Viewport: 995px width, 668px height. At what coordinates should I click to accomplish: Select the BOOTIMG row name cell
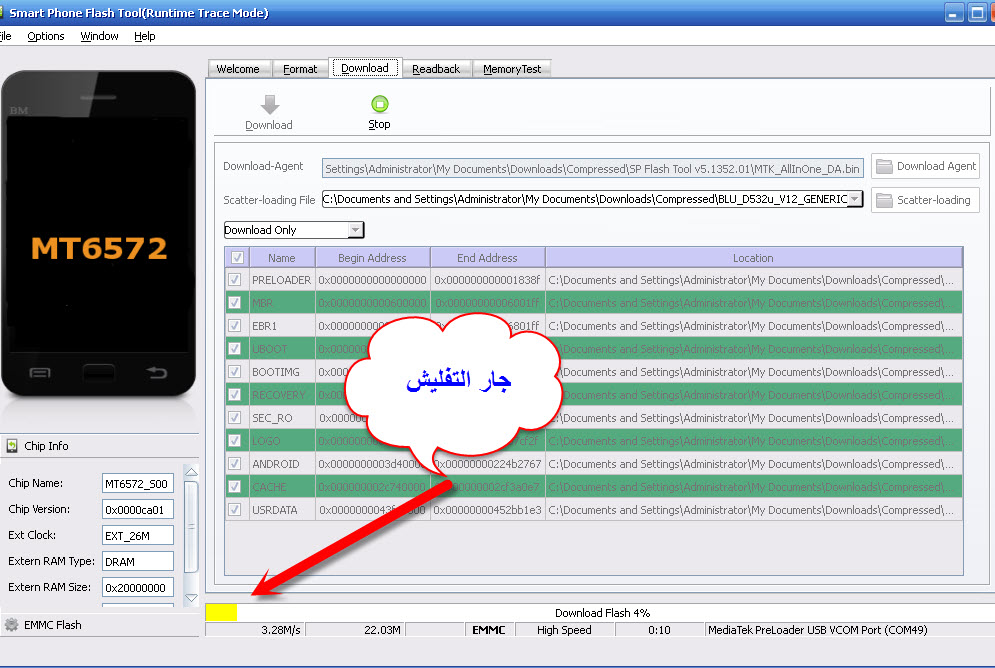(x=282, y=372)
